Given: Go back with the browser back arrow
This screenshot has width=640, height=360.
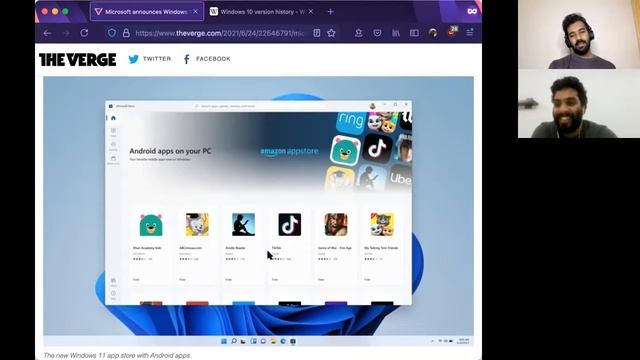Looking at the screenshot, I should (47, 33).
